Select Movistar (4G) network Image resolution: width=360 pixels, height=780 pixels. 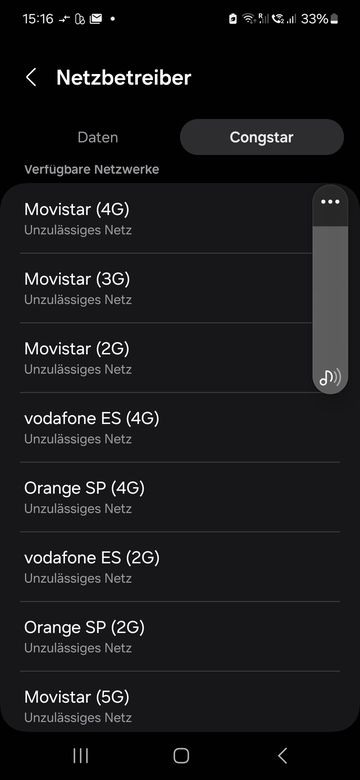[x=166, y=218]
